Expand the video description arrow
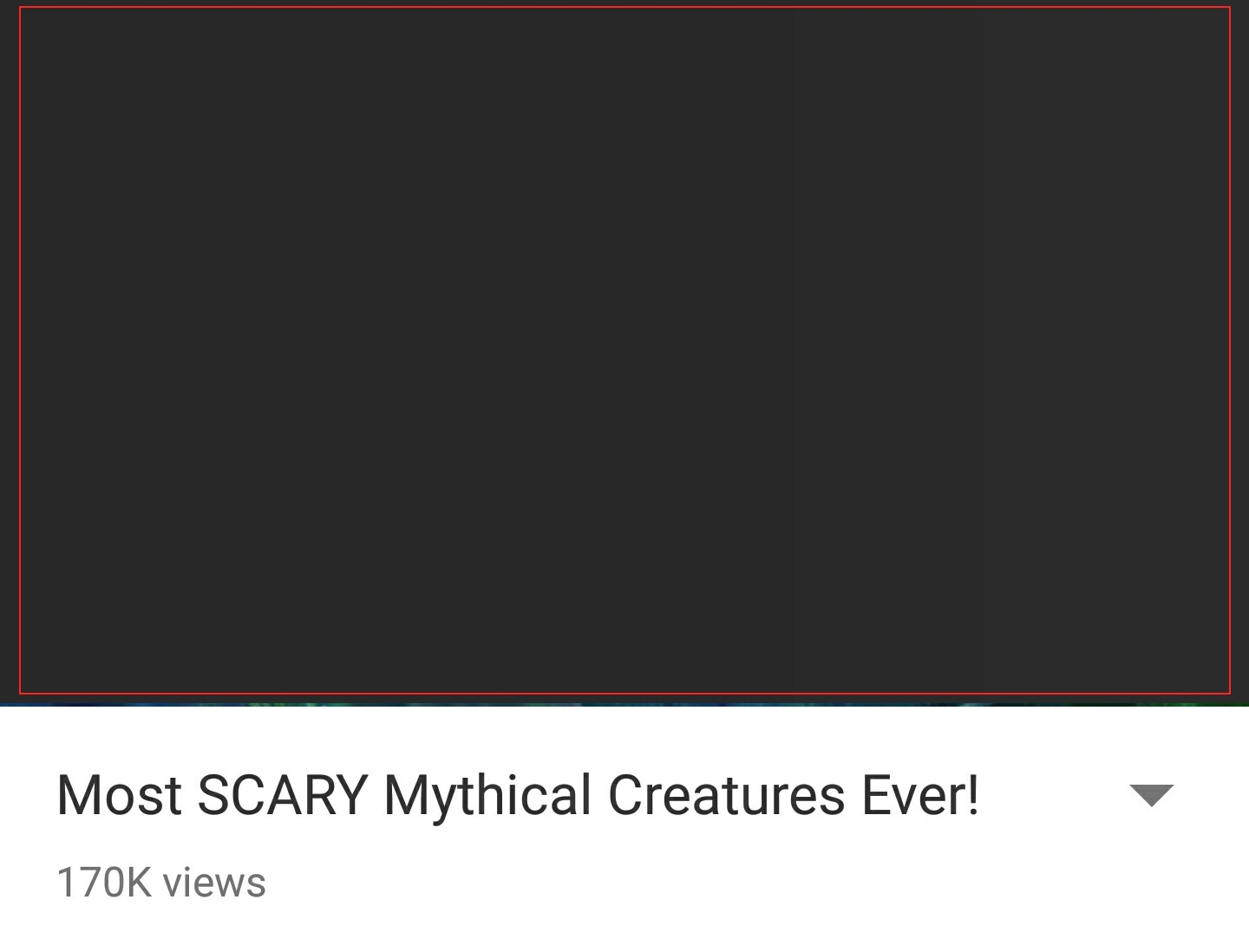Image resolution: width=1249 pixels, height=952 pixels. (1151, 795)
